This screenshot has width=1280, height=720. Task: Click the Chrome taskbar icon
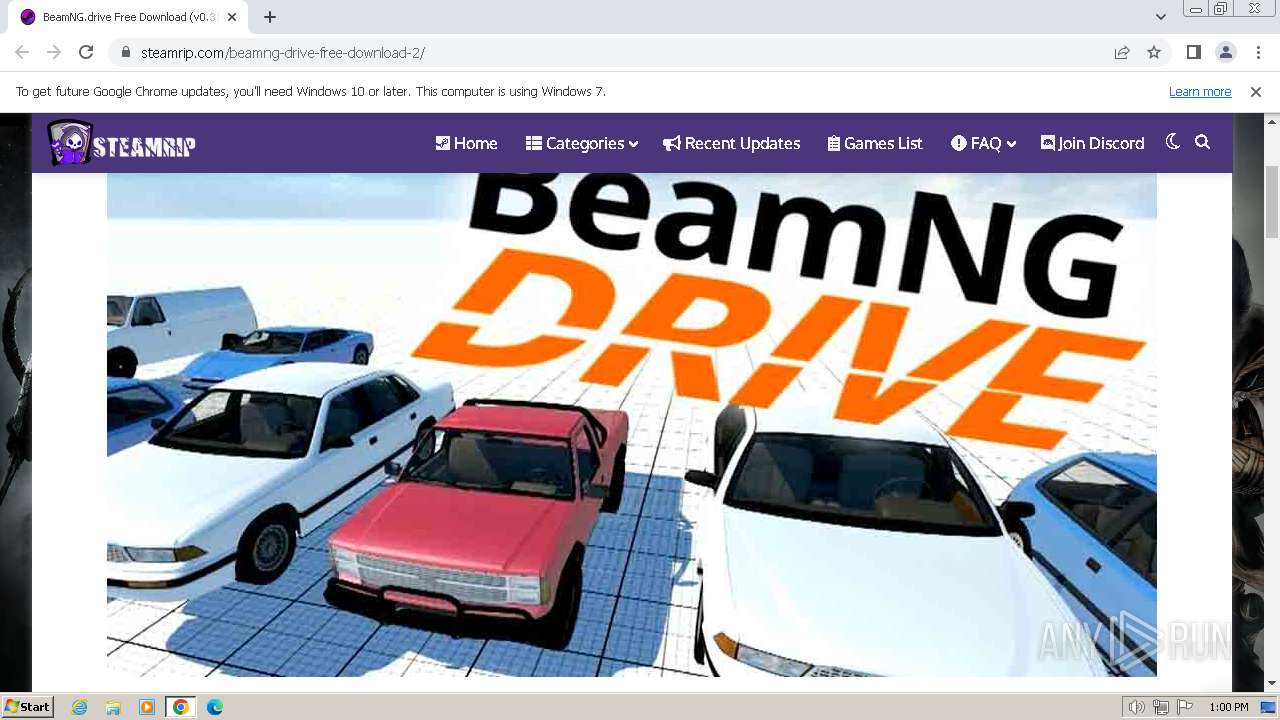pyautogui.click(x=181, y=707)
